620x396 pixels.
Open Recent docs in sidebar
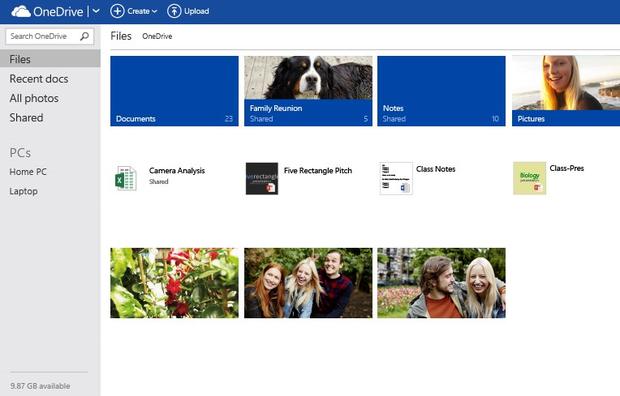coord(39,79)
